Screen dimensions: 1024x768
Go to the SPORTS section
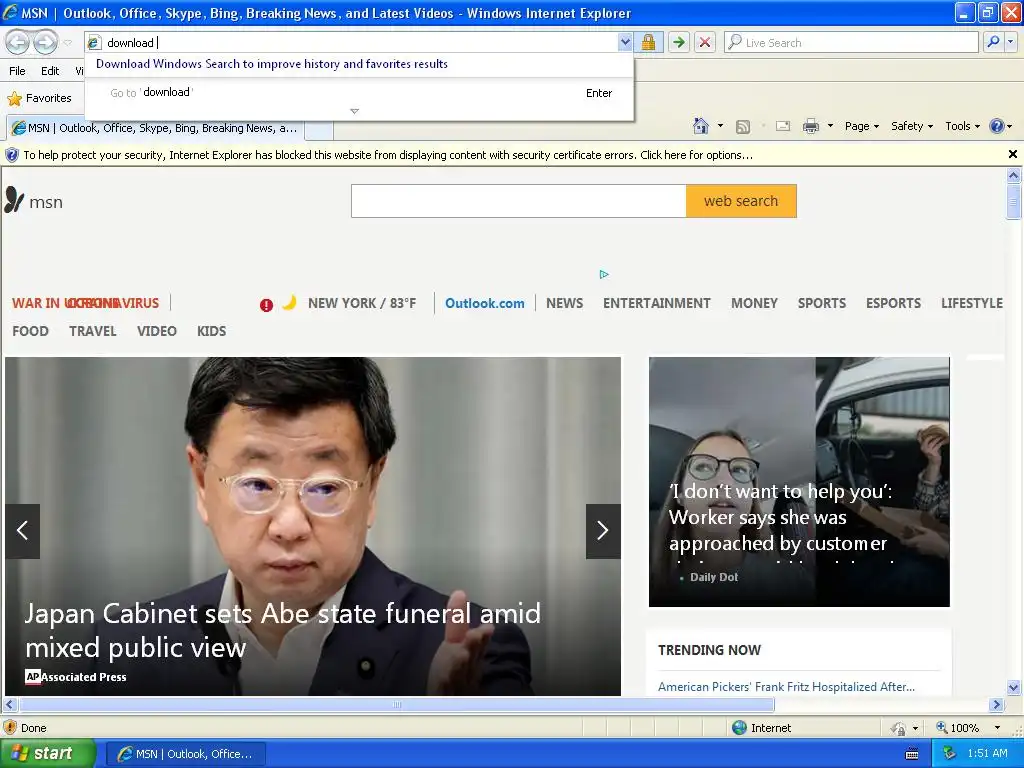tap(822, 303)
